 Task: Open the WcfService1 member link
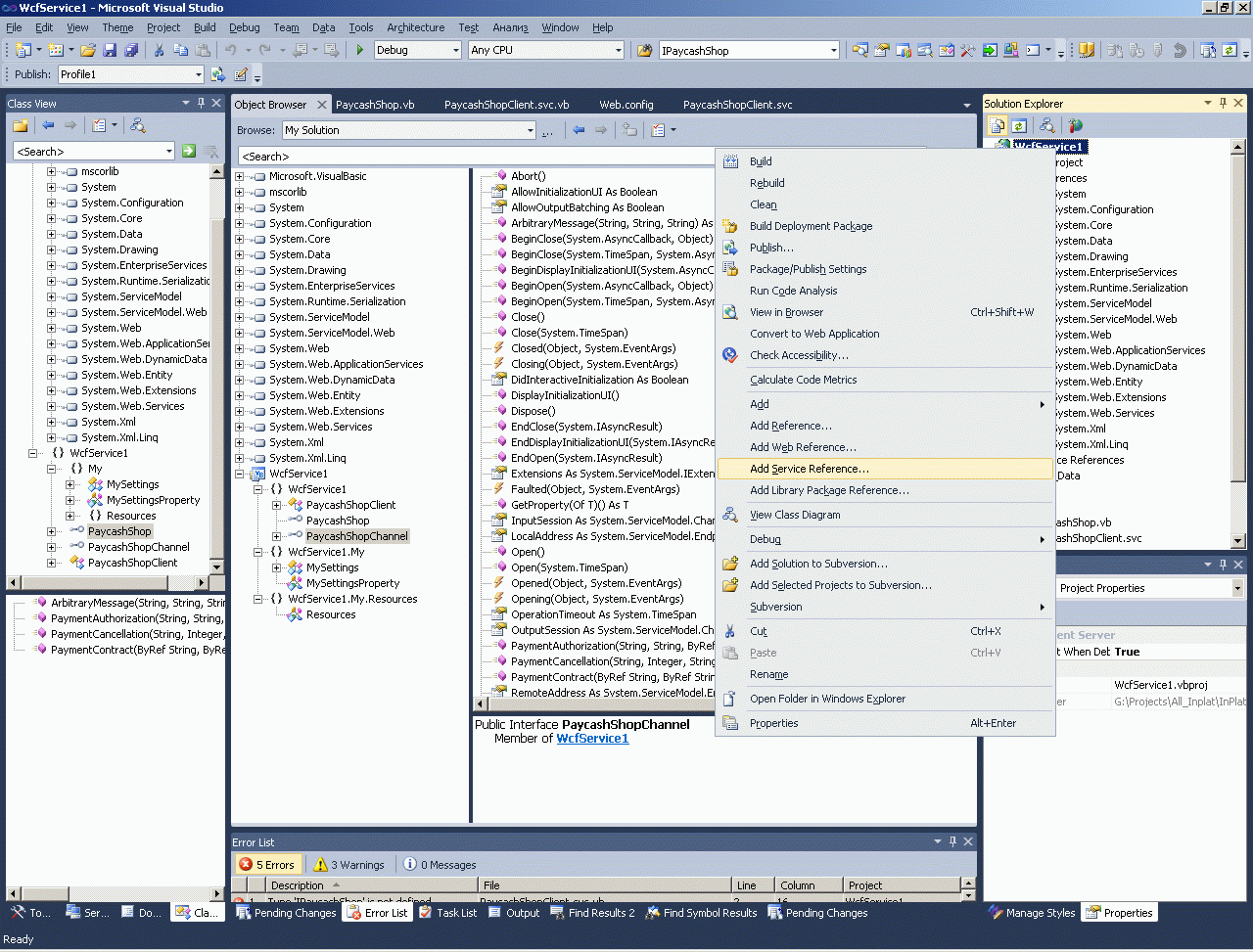tap(592, 739)
